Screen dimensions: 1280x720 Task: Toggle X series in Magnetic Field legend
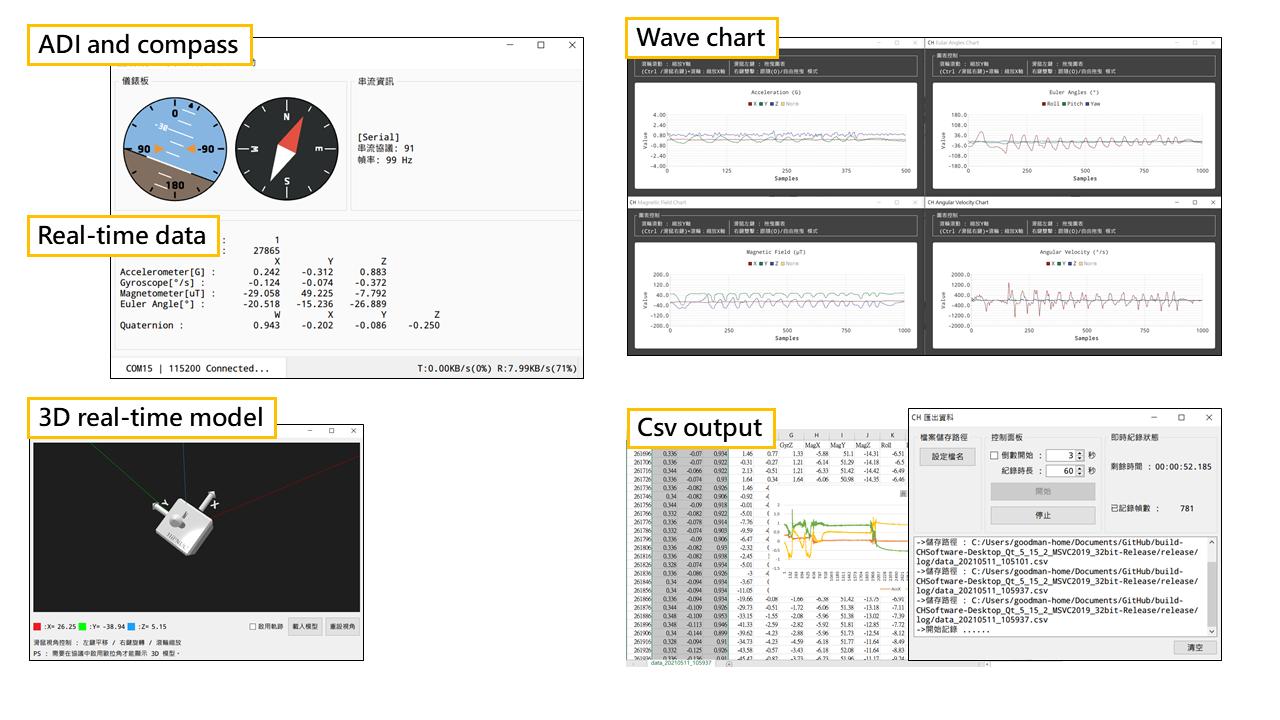click(752, 263)
